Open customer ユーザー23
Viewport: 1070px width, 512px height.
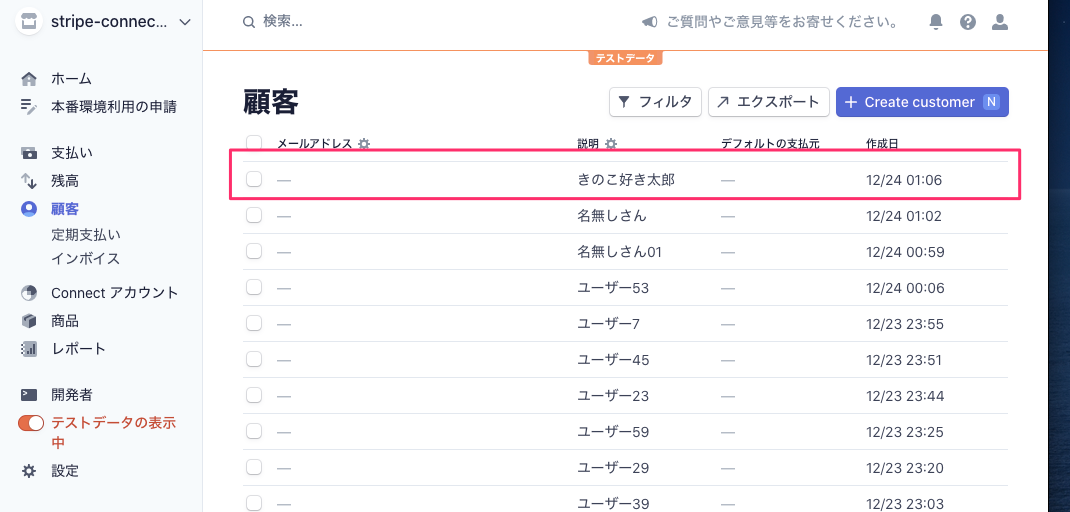click(613, 396)
